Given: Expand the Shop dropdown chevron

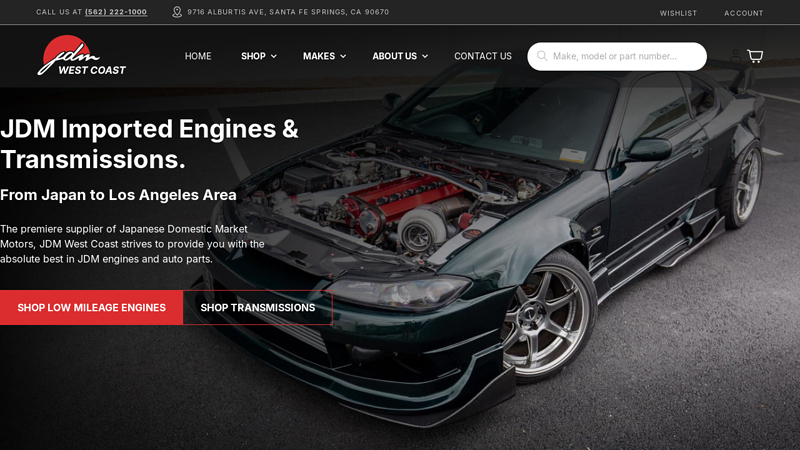Looking at the screenshot, I should [x=274, y=57].
